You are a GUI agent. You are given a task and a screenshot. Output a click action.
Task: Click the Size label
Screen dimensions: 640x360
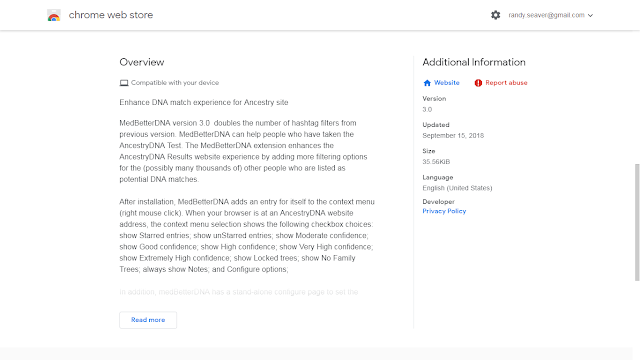pos(429,151)
